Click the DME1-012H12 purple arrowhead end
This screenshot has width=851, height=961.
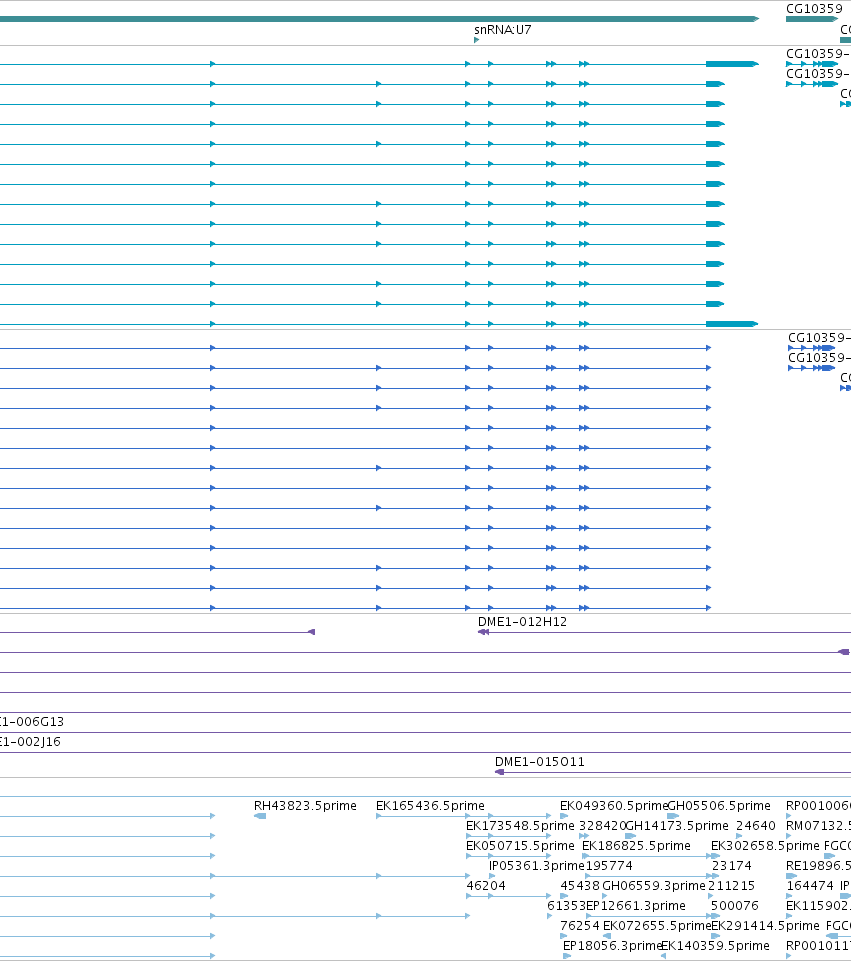pyautogui.click(x=483, y=632)
